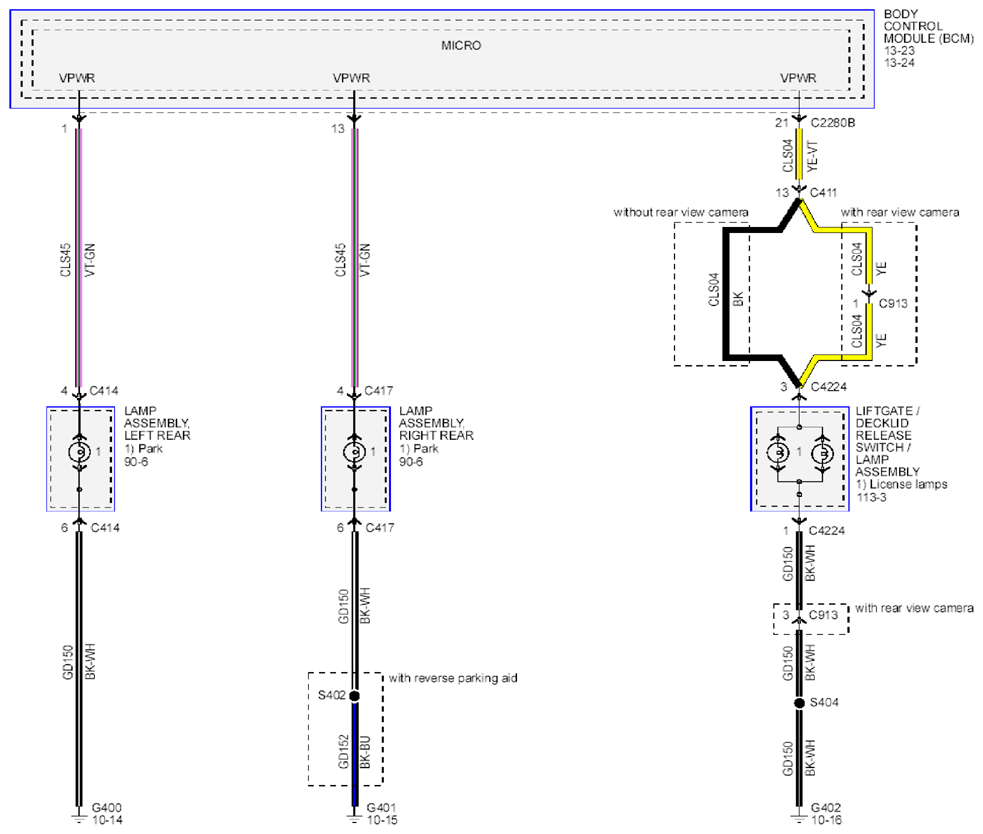
Task: Click the C414 label at pin 6
Action: [105, 528]
